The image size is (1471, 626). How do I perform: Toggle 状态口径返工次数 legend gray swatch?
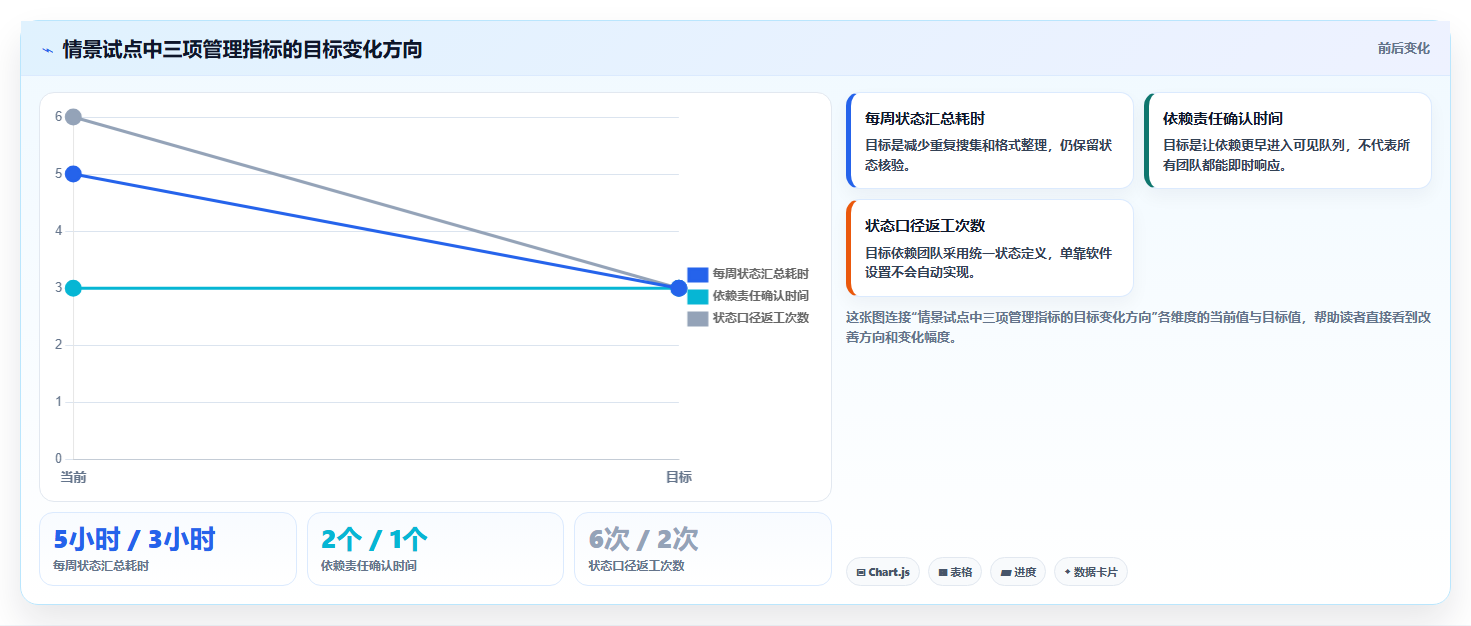click(x=698, y=318)
